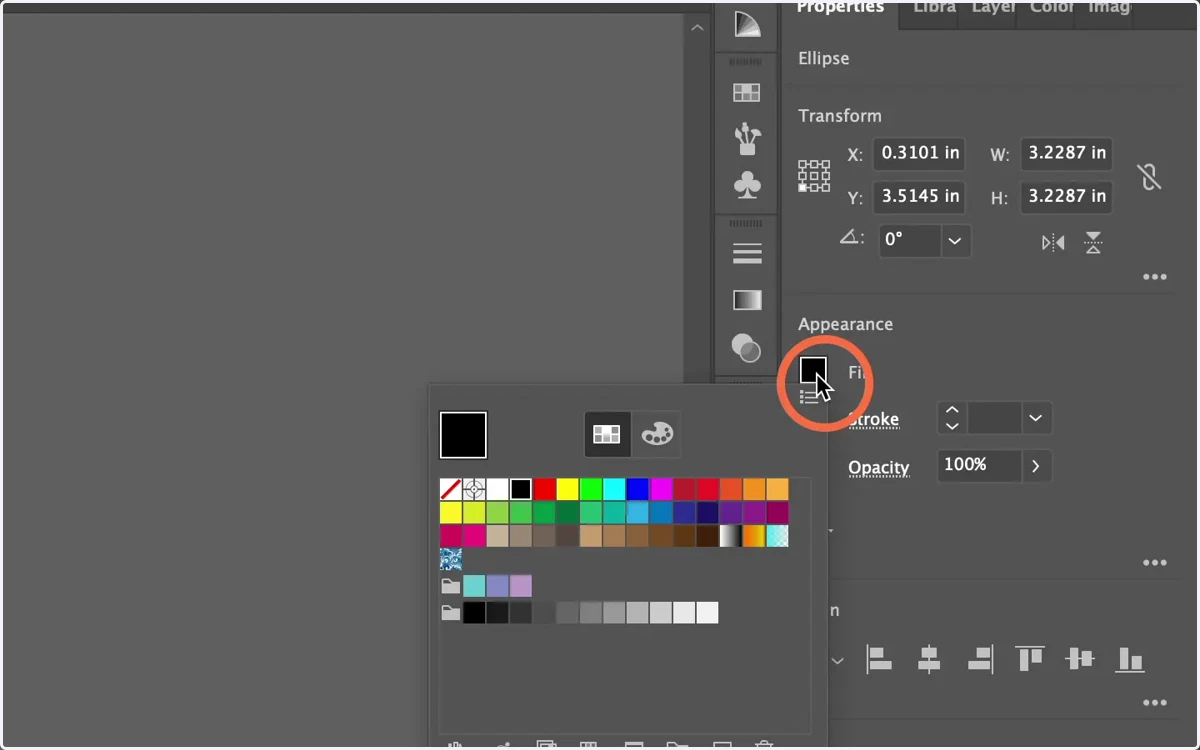Screen dimensions: 1200x750
Task: Align objects to vertical center
Action: pos(1080,659)
